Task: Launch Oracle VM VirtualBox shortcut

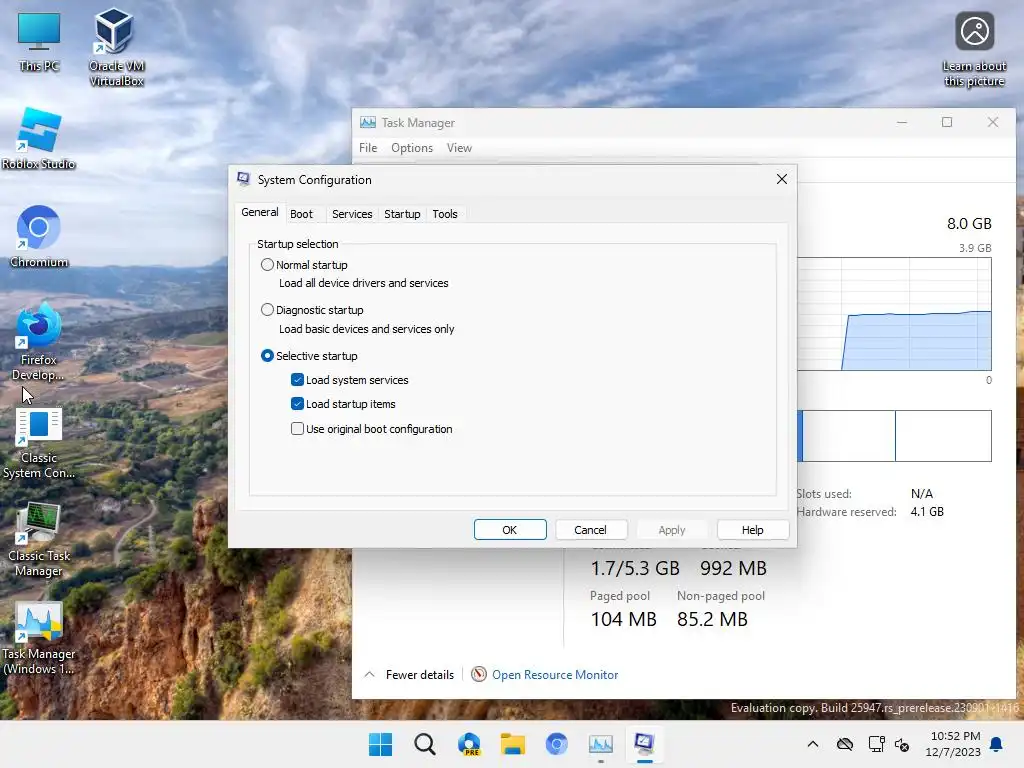Action: pos(116,46)
